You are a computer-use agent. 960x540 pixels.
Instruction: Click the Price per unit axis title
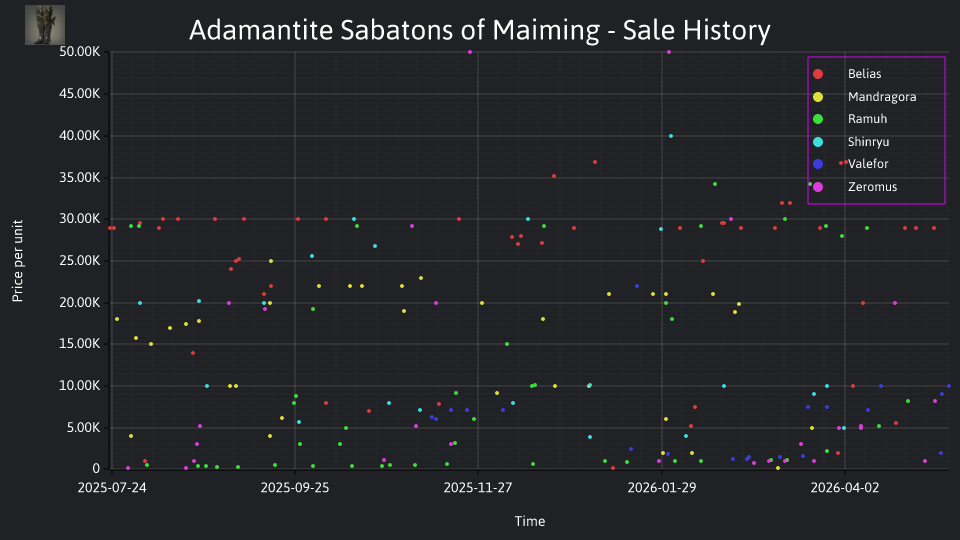(x=18, y=261)
